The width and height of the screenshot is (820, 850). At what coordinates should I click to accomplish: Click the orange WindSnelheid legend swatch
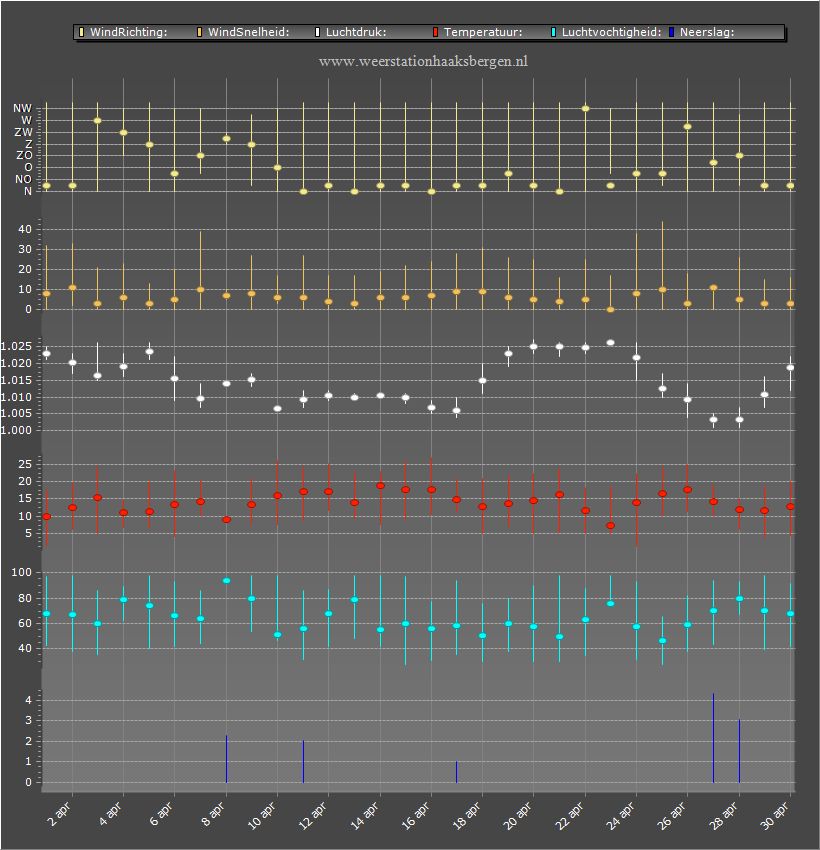click(x=199, y=32)
